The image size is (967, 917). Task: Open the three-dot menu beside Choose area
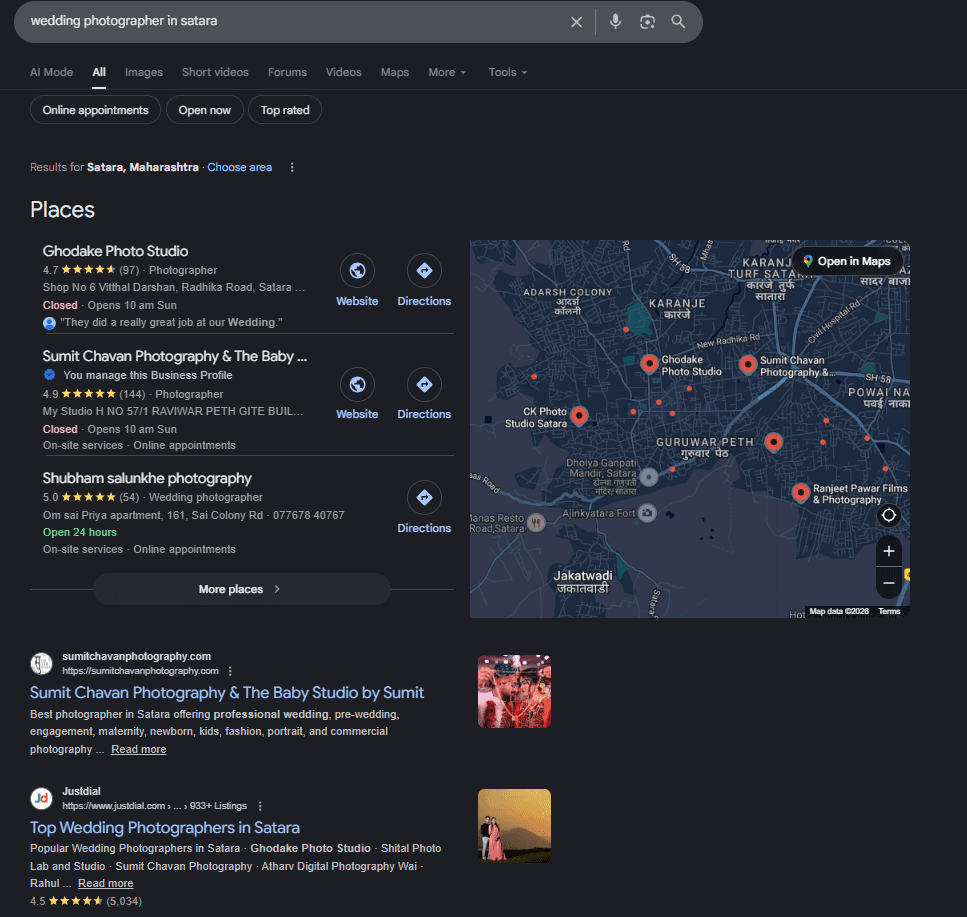(x=292, y=168)
